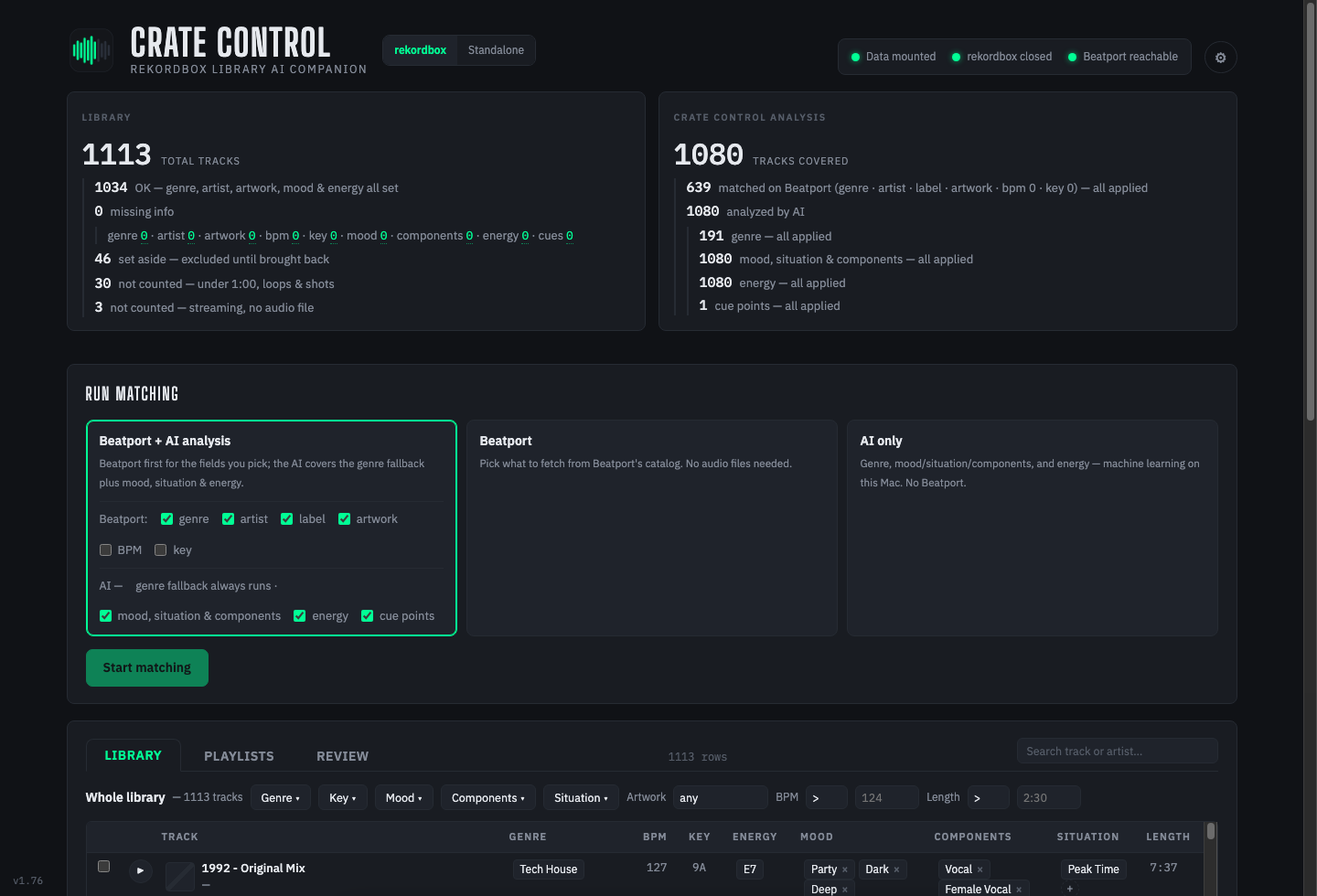
Task: Open the BPM comparison operator dropdown
Action: [826, 797]
